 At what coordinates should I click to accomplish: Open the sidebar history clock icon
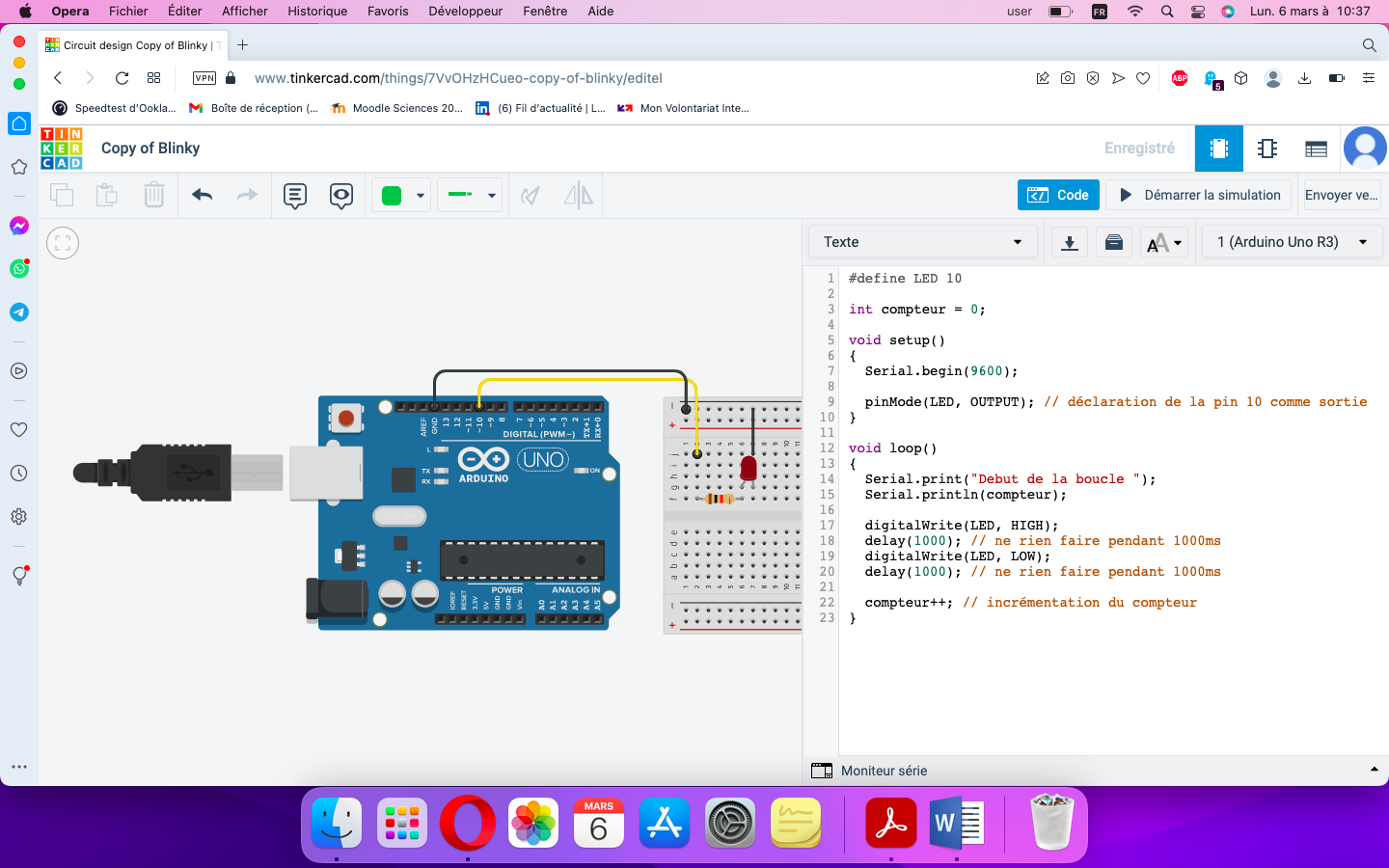pyautogui.click(x=18, y=474)
